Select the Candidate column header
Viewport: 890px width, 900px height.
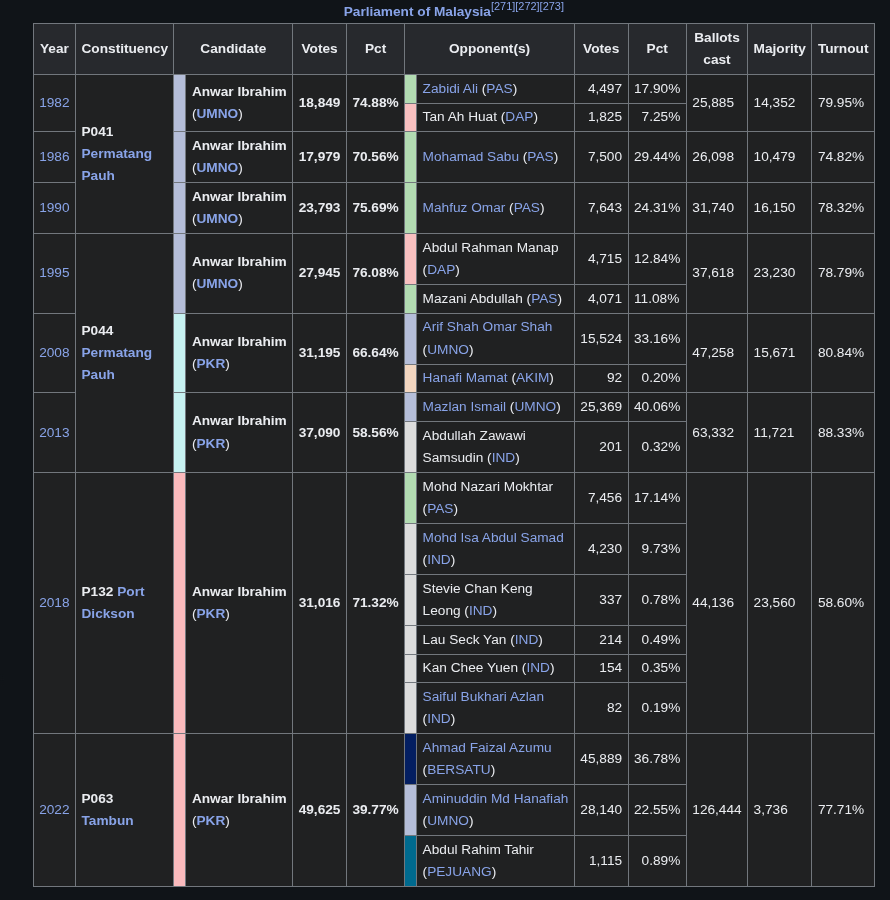click(x=233, y=49)
